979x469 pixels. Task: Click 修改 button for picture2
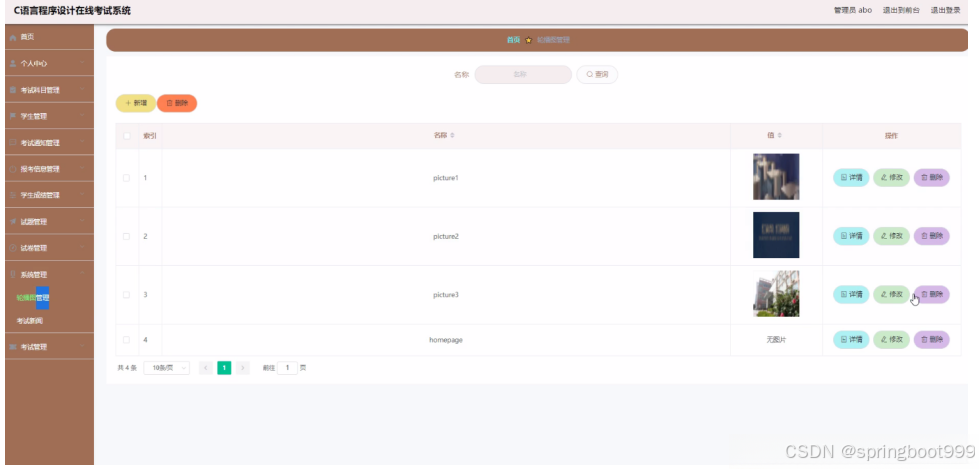(x=892, y=236)
